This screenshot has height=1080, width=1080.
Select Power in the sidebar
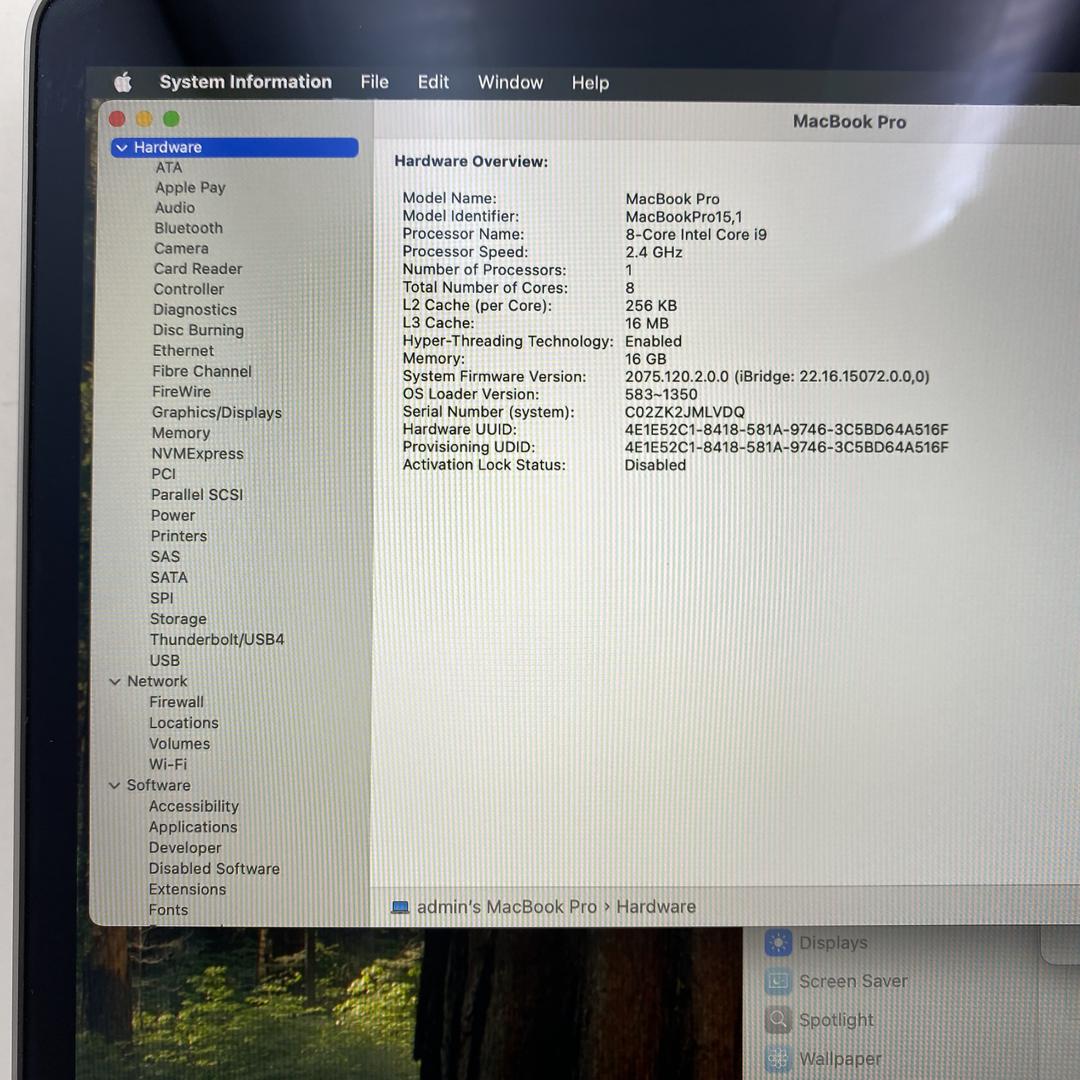click(x=174, y=515)
